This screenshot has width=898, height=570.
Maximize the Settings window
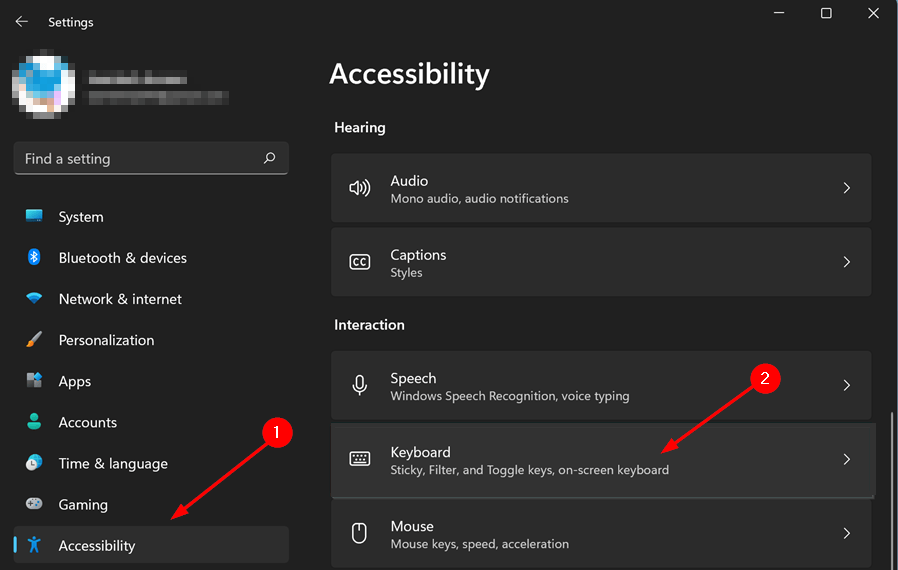(826, 13)
